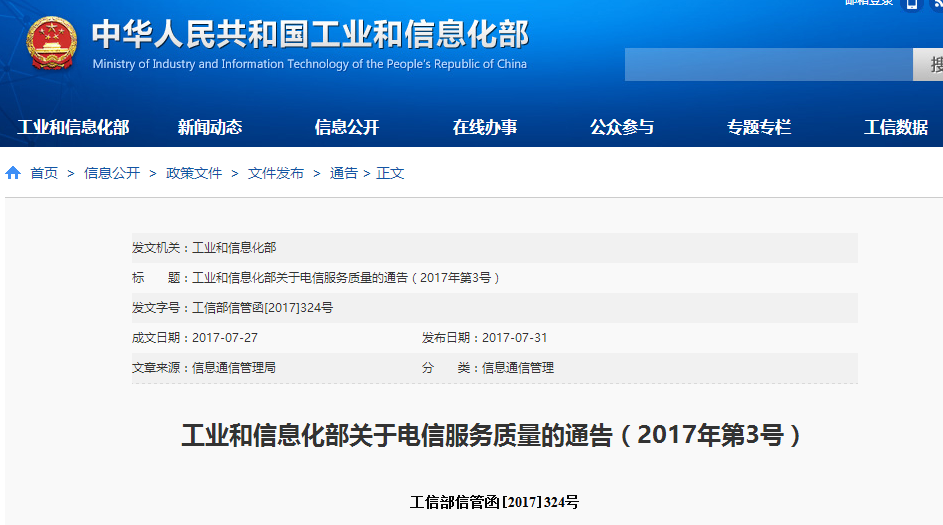The height and width of the screenshot is (525, 943).
Task: Click 成文日期：2017-07-27 text
Action: click(195, 338)
